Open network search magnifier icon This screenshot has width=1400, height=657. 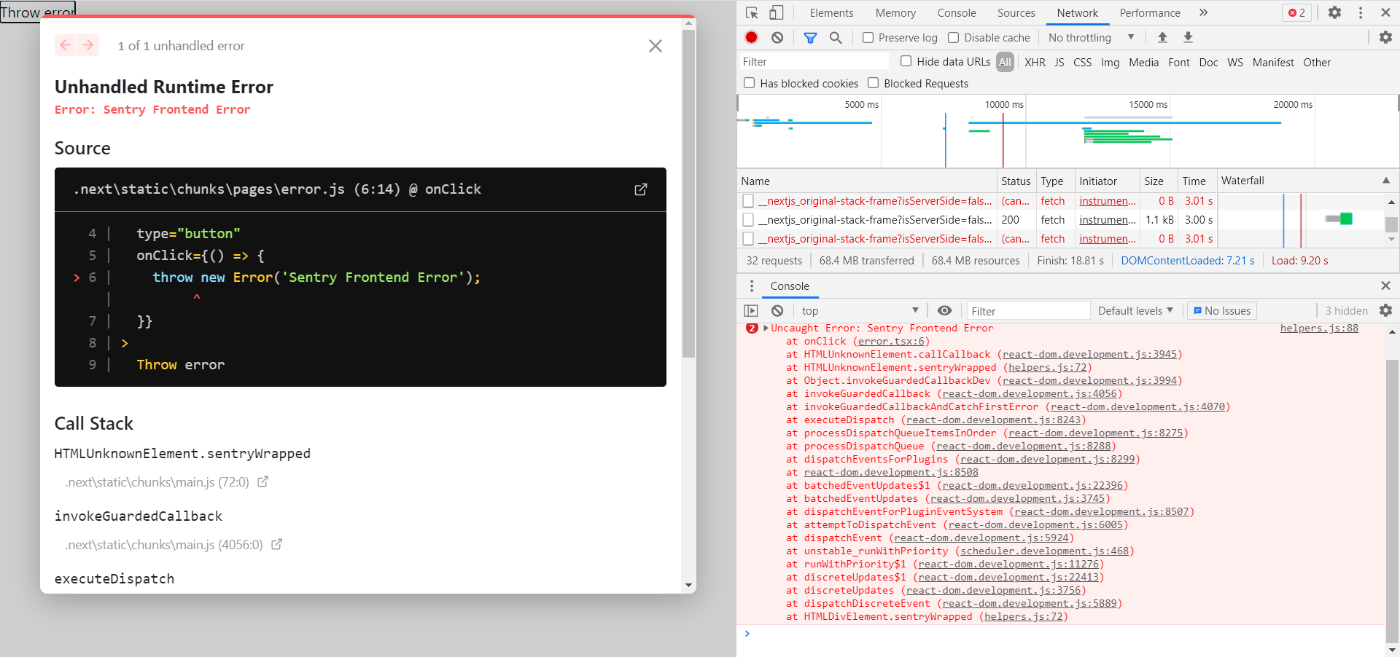coord(835,37)
